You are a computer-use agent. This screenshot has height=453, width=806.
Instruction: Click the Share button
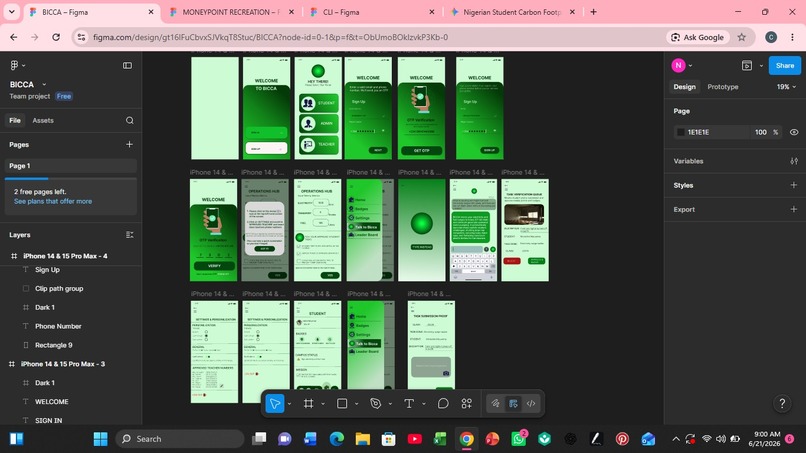[x=785, y=65]
